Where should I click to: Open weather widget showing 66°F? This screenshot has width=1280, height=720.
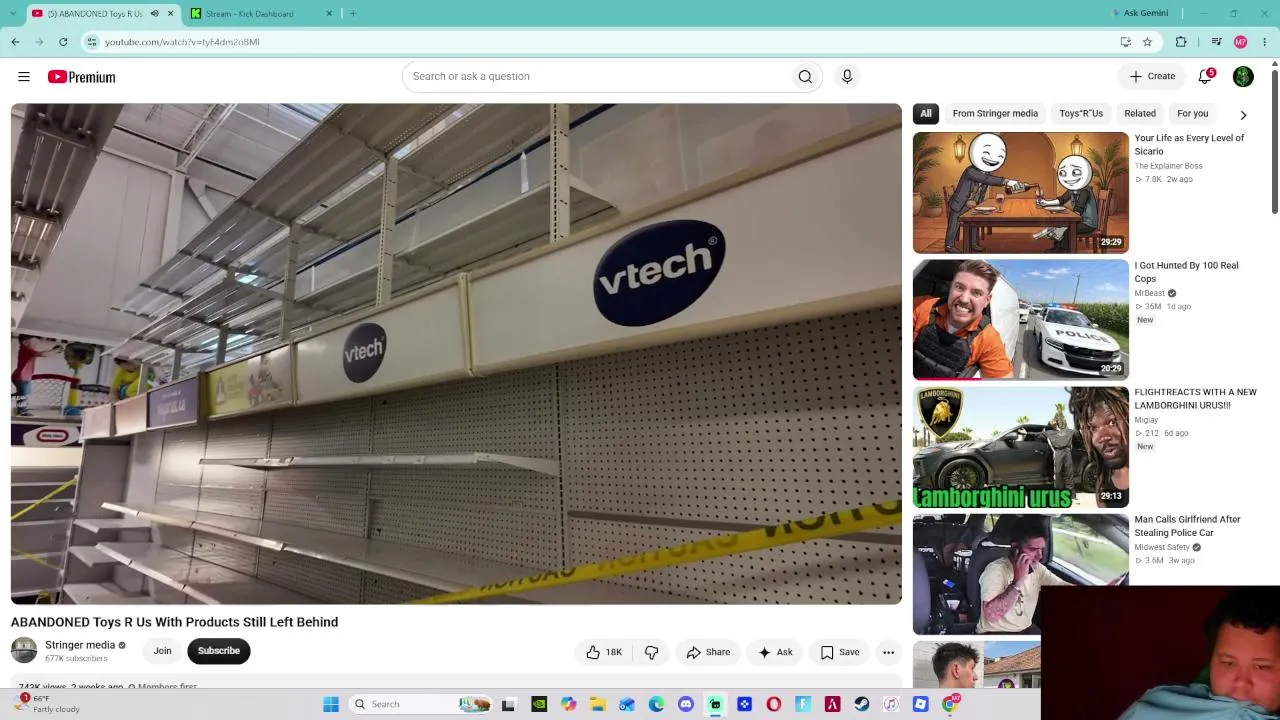tap(48, 704)
